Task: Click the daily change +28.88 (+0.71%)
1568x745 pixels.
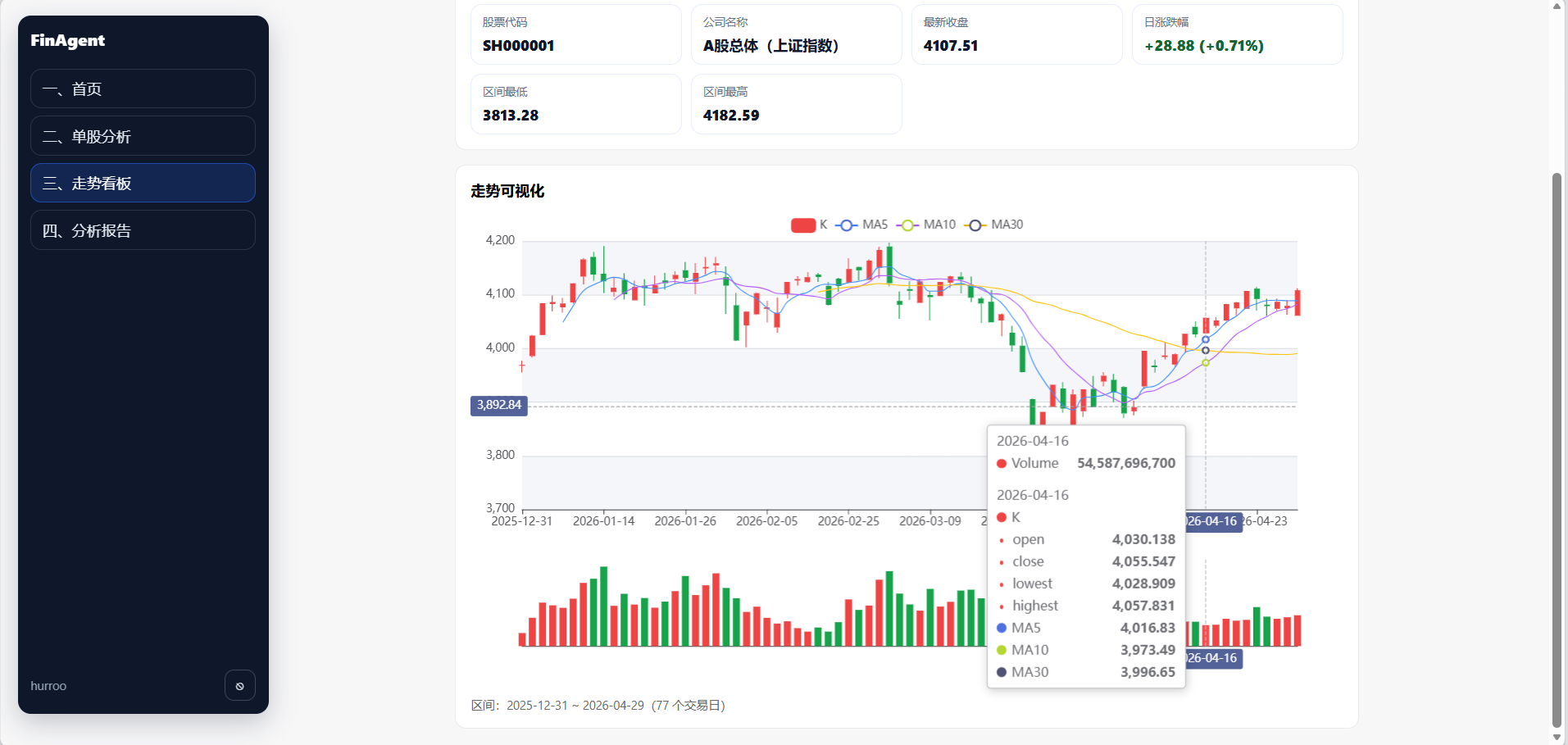Action: coord(1204,46)
